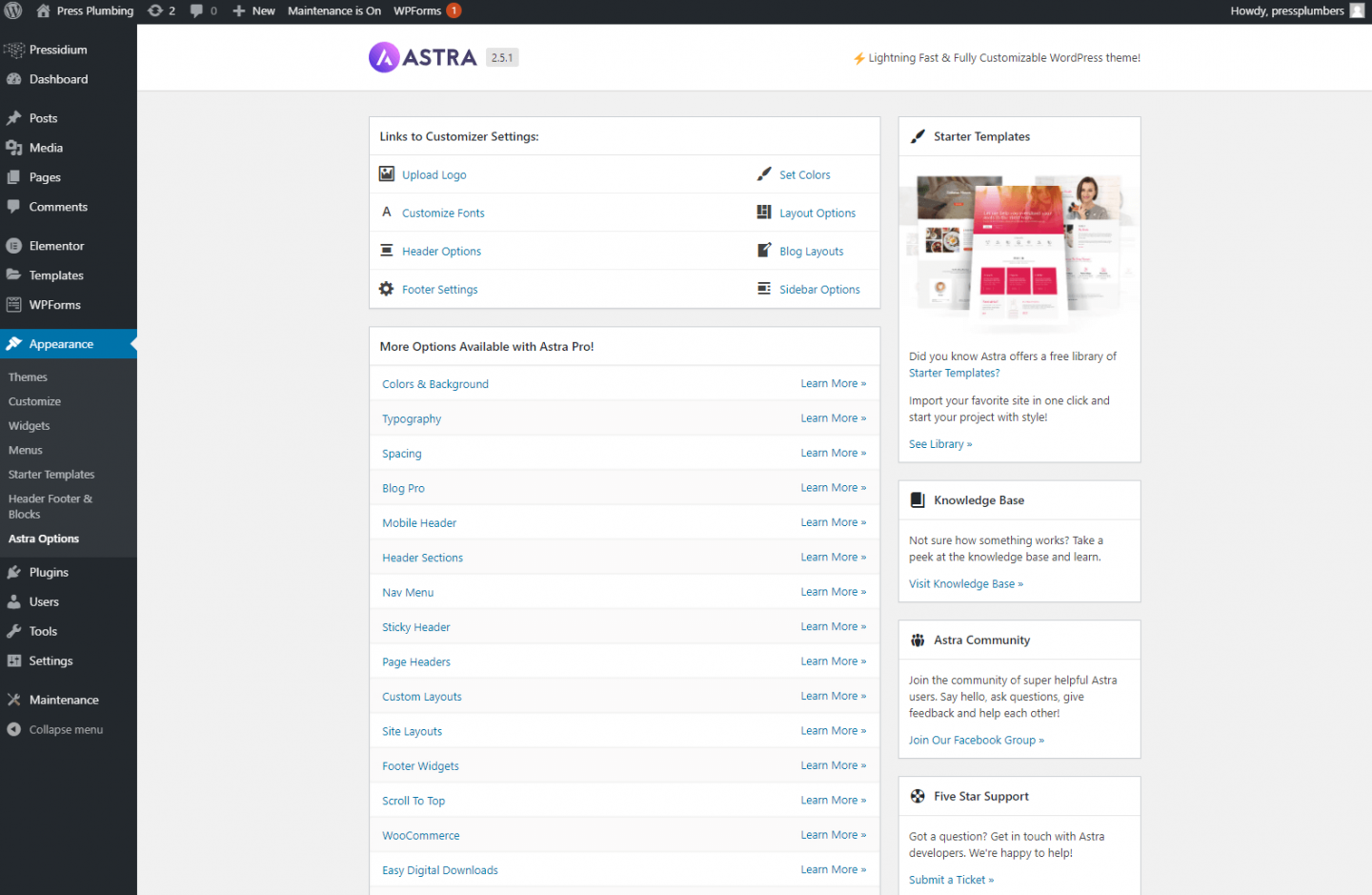
Task: Click the Astra logo icon
Action: tap(384, 57)
